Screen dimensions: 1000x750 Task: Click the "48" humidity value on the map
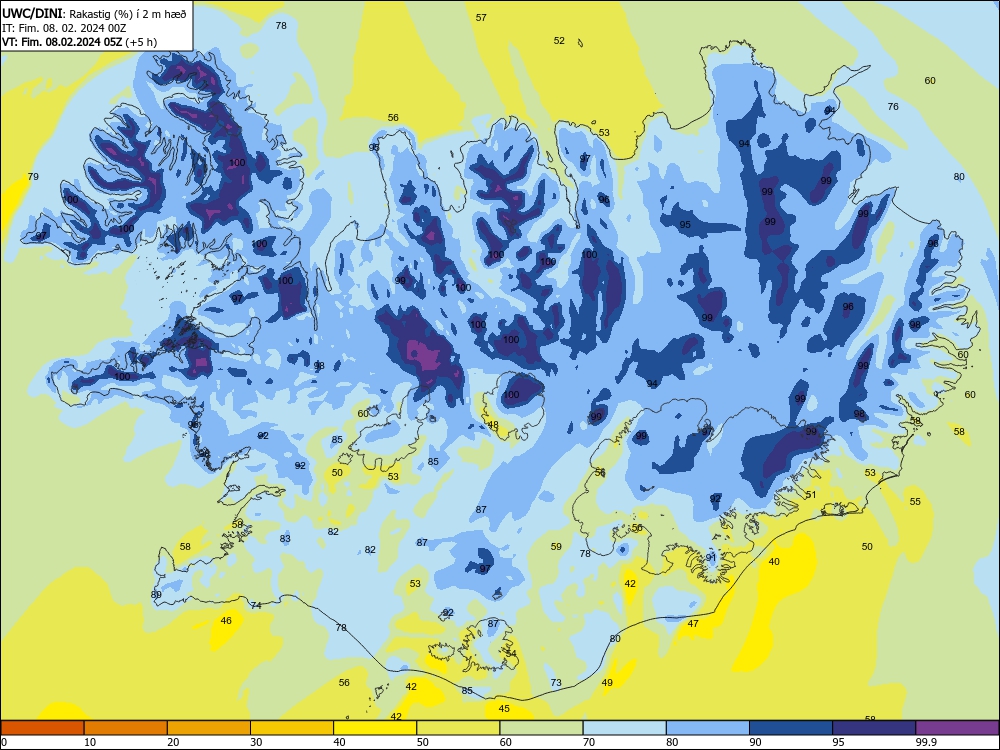coord(493,425)
